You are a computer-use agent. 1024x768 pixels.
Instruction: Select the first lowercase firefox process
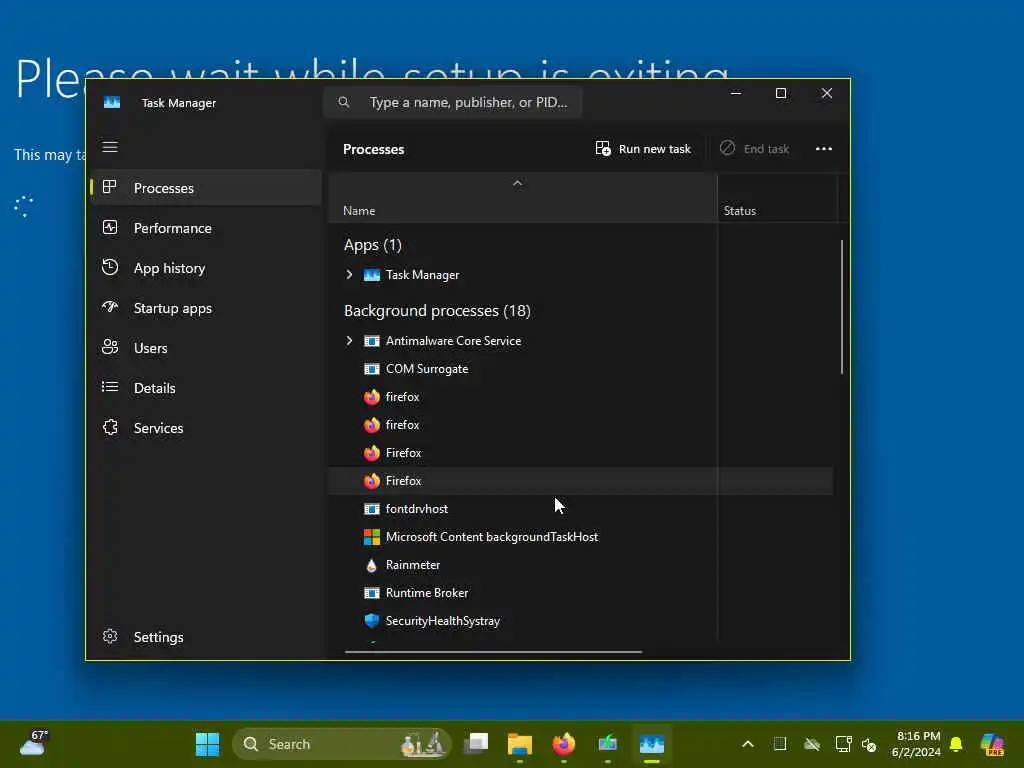pyautogui.click(x=581, y=397)
